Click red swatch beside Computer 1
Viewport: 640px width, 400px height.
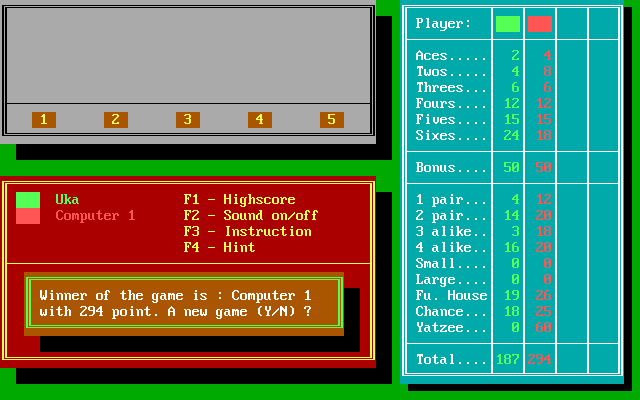tap(28, 216)
